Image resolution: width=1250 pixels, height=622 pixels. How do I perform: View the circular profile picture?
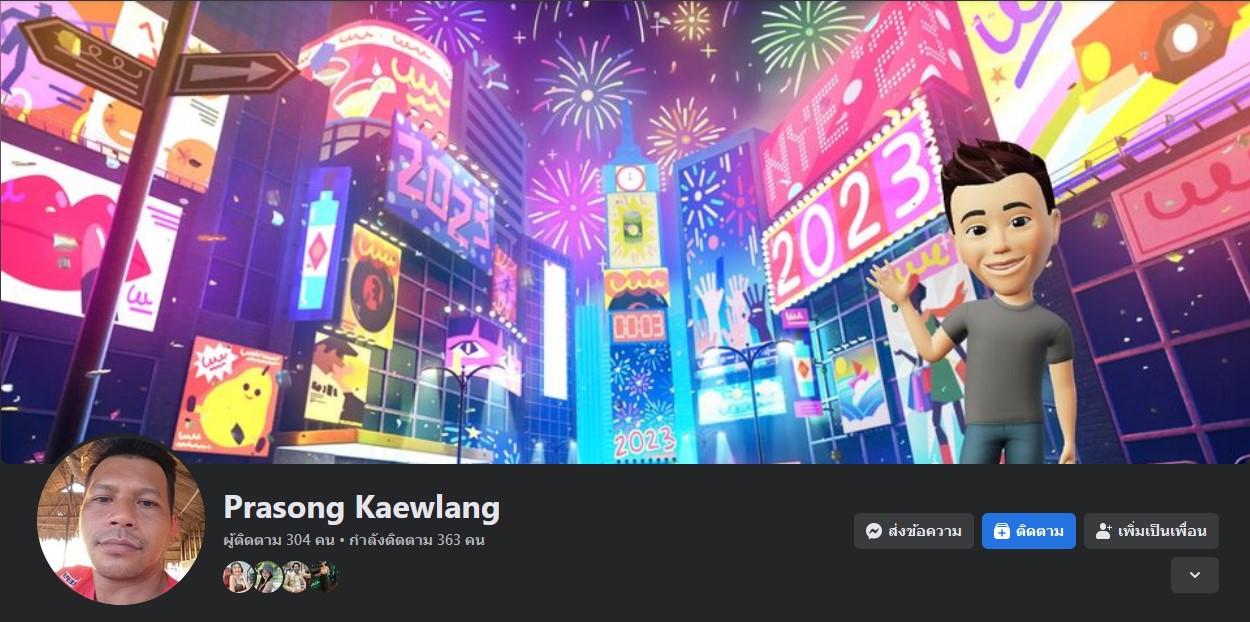tap(121, 520)
